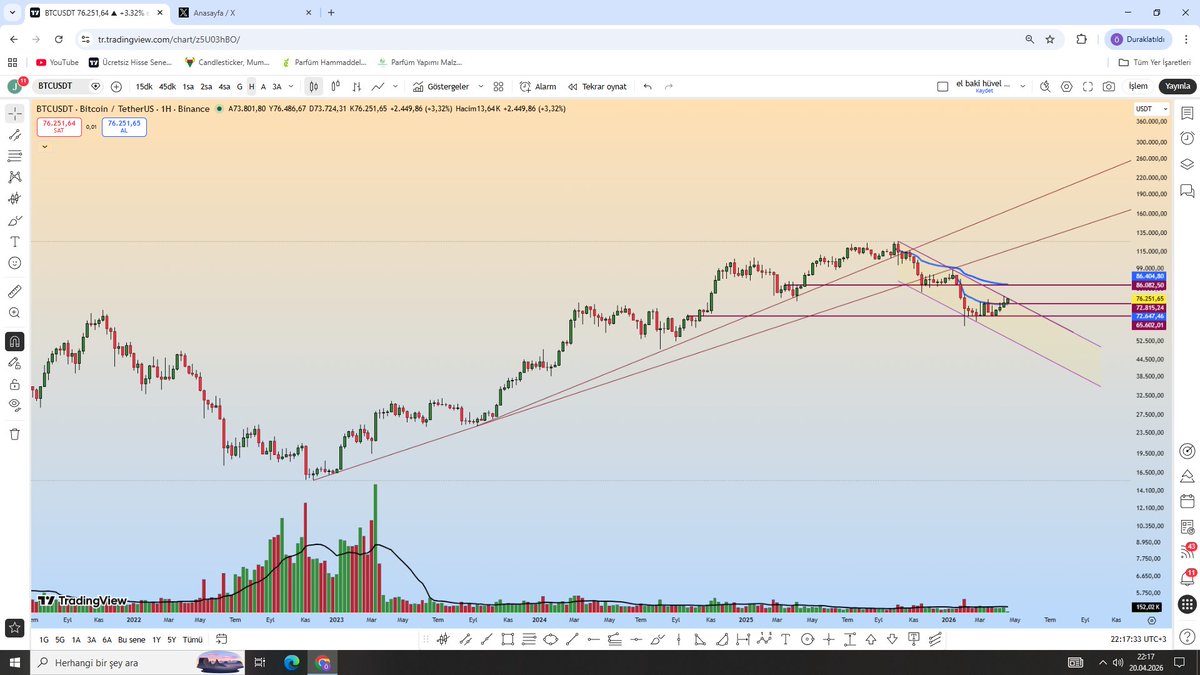Set date range to Tümü
1200x675 pixels.
point(193,639)
